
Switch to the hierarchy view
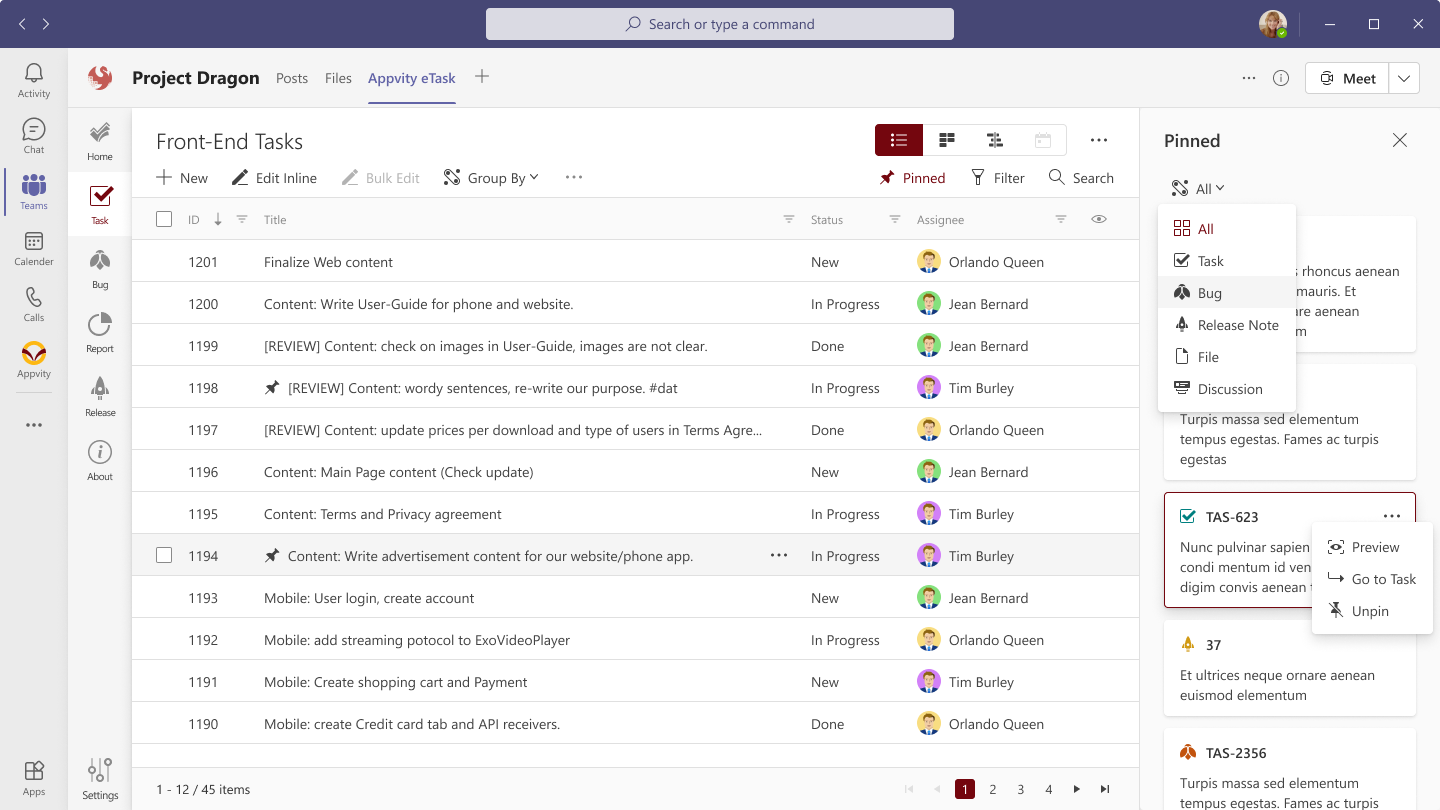point(995,140)
